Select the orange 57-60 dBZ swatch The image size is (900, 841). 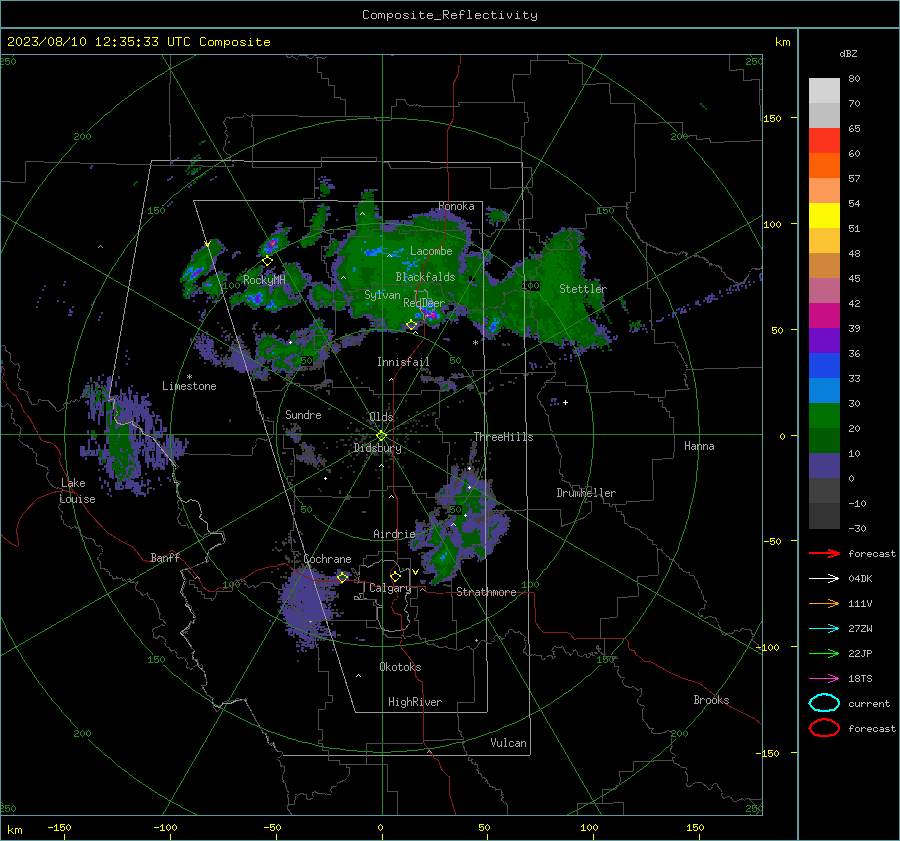click(824, 165)
